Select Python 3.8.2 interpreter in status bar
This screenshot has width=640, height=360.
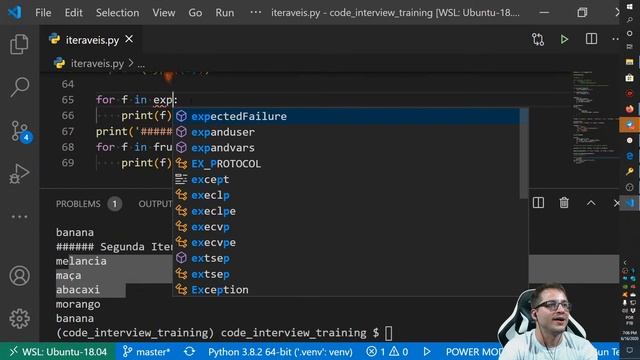click(x=280, y=352)
